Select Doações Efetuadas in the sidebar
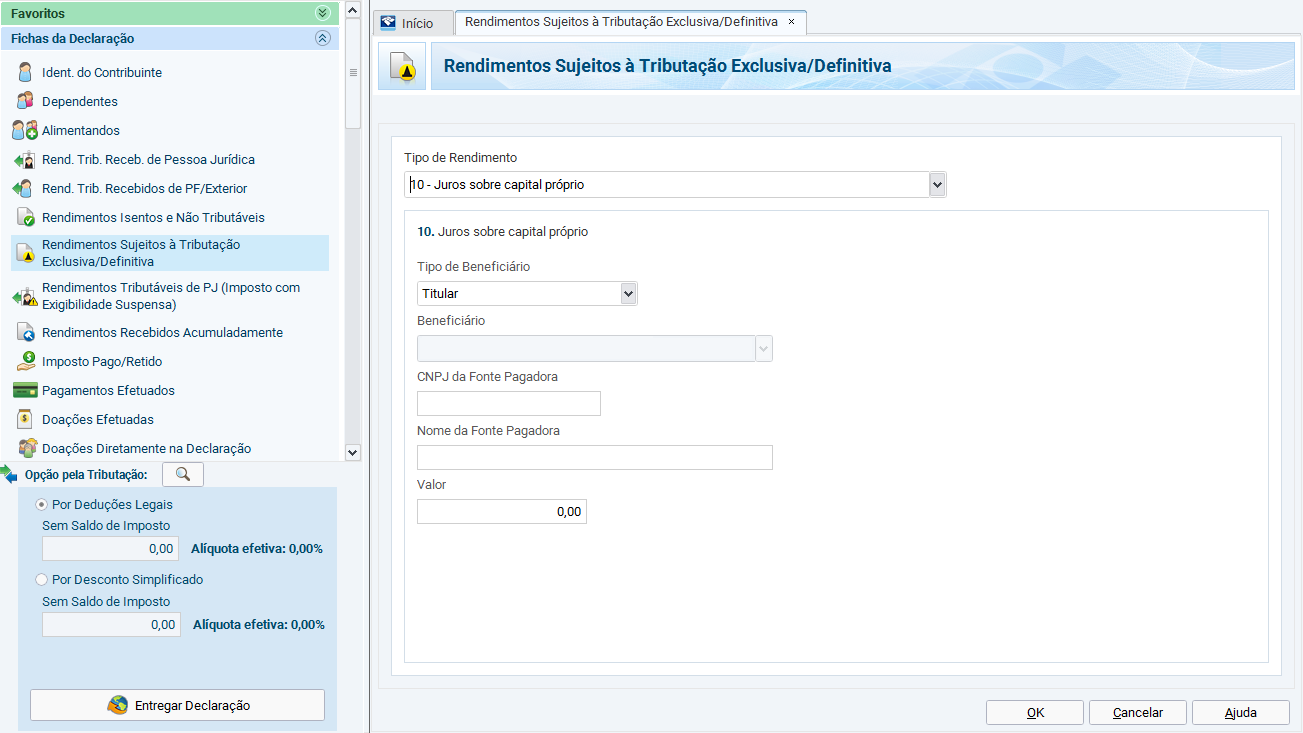 [98, 419]
